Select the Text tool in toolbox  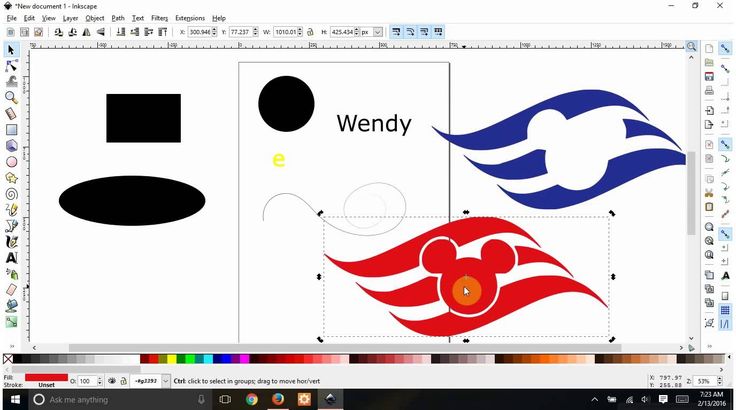coord(11,258)
